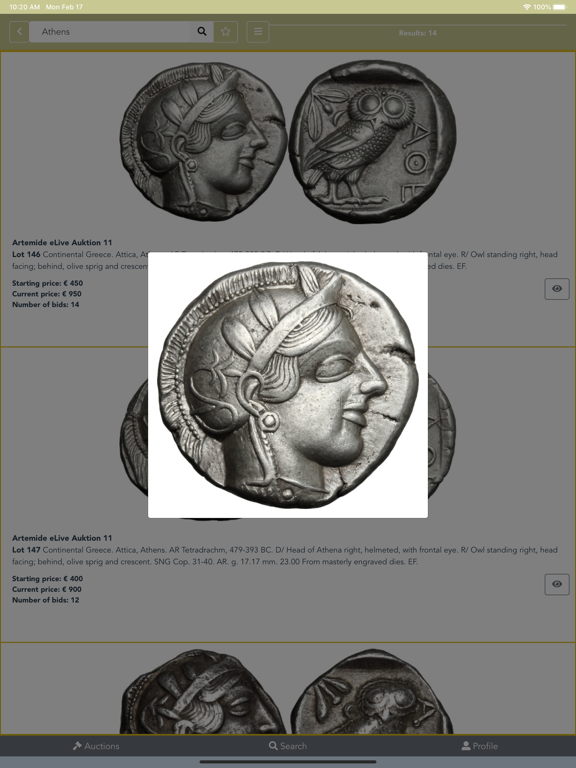Open the hamburger menu icon
576x768 pixels.
[258, 32]
